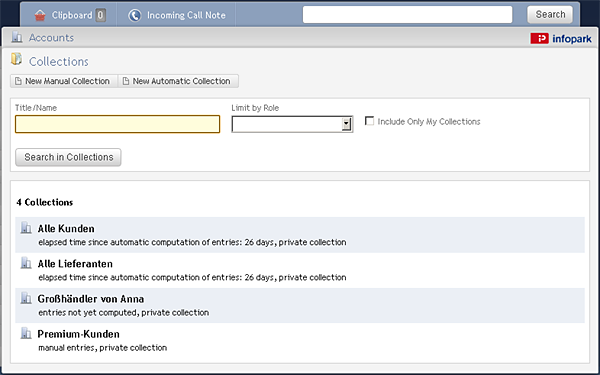The height and width of the screenshot is (375, 600).
Task: Create a New Manual Collection
Action: 64,81
